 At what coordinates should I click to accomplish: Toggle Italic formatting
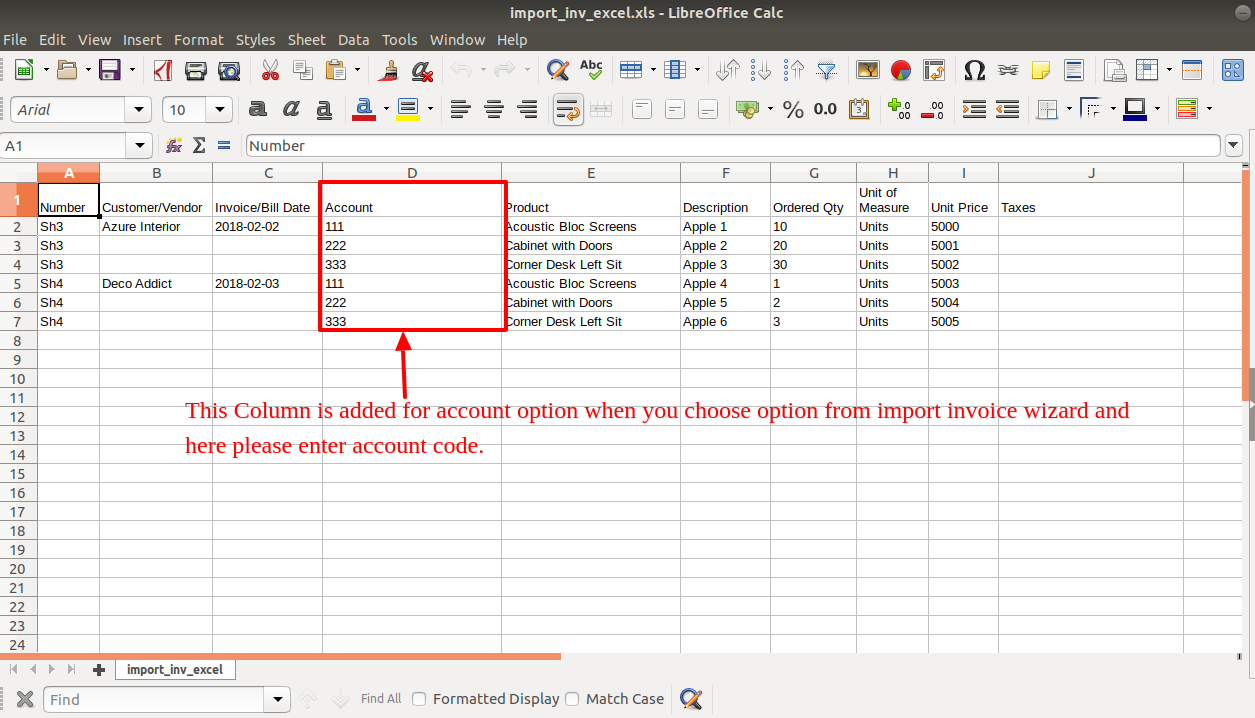291,109
